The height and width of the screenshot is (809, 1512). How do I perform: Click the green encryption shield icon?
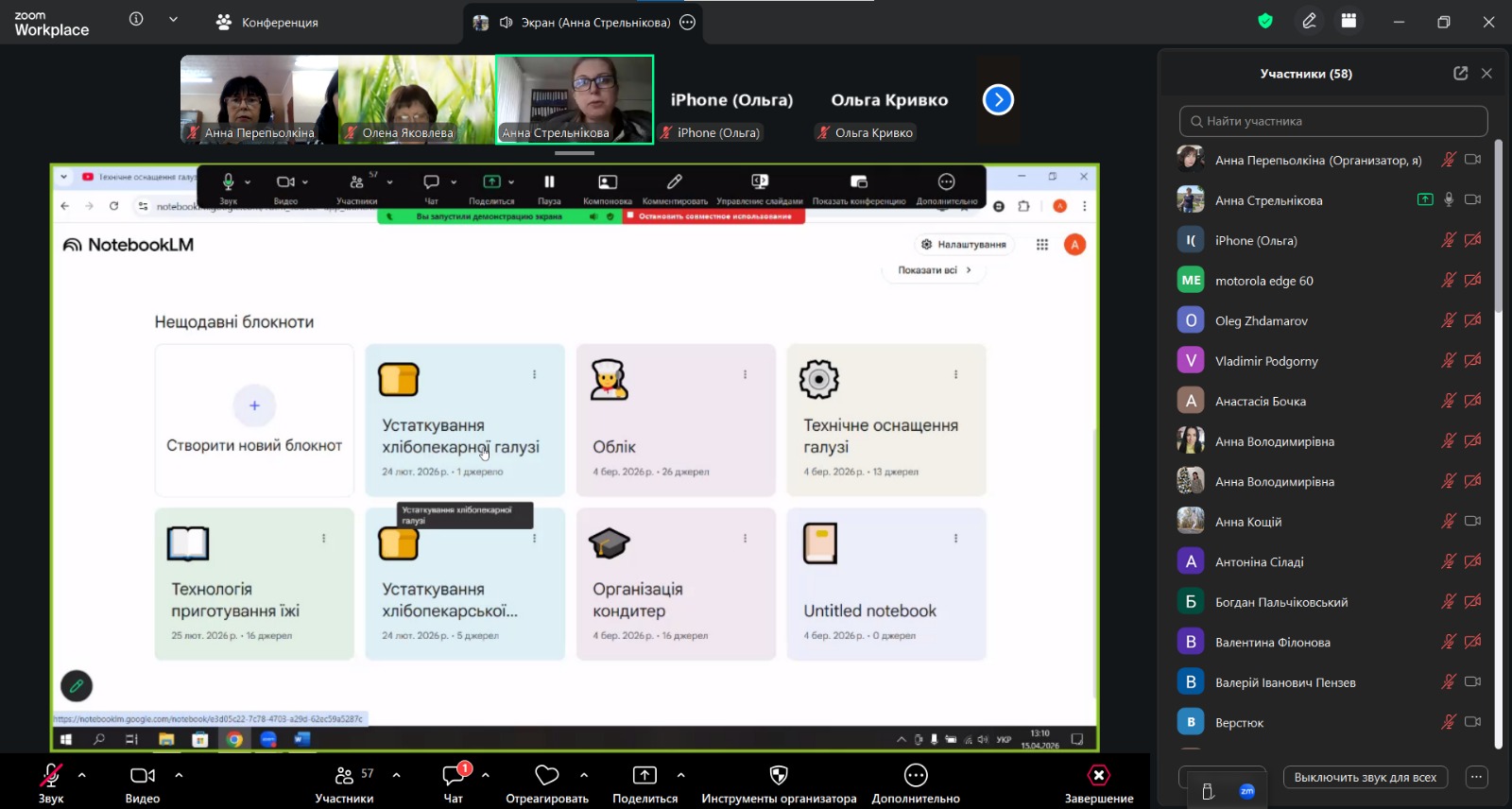point(1265,22)
